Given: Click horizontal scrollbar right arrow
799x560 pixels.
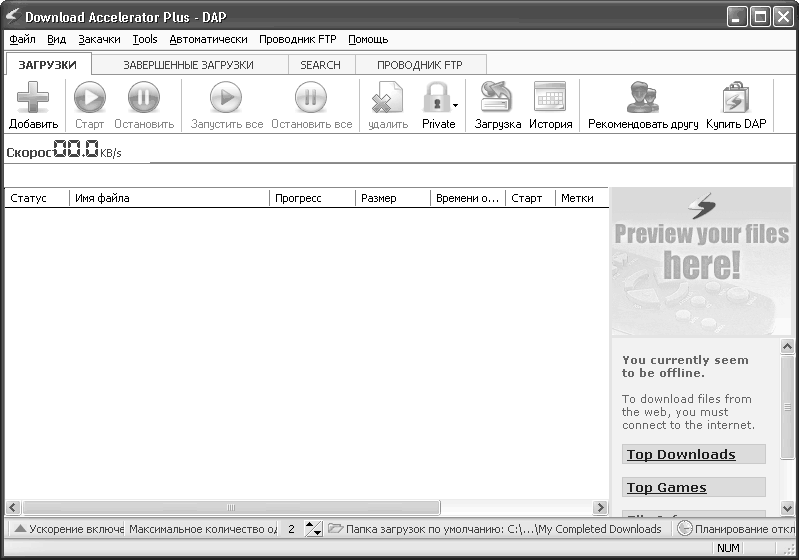Looking at the screenshot, I should click(x=600, y=508).
